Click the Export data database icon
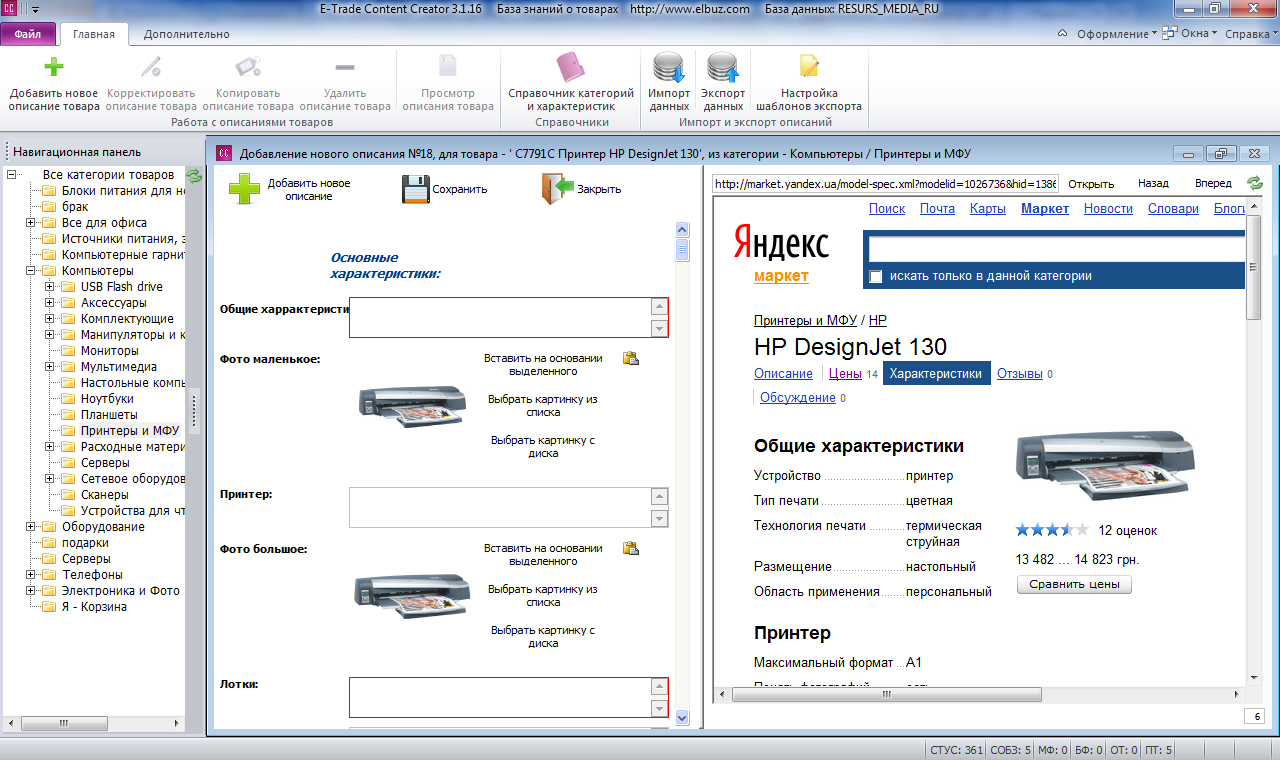This screenshot has height=760, width=1280. pyautogui.click(x=723, y=67)
